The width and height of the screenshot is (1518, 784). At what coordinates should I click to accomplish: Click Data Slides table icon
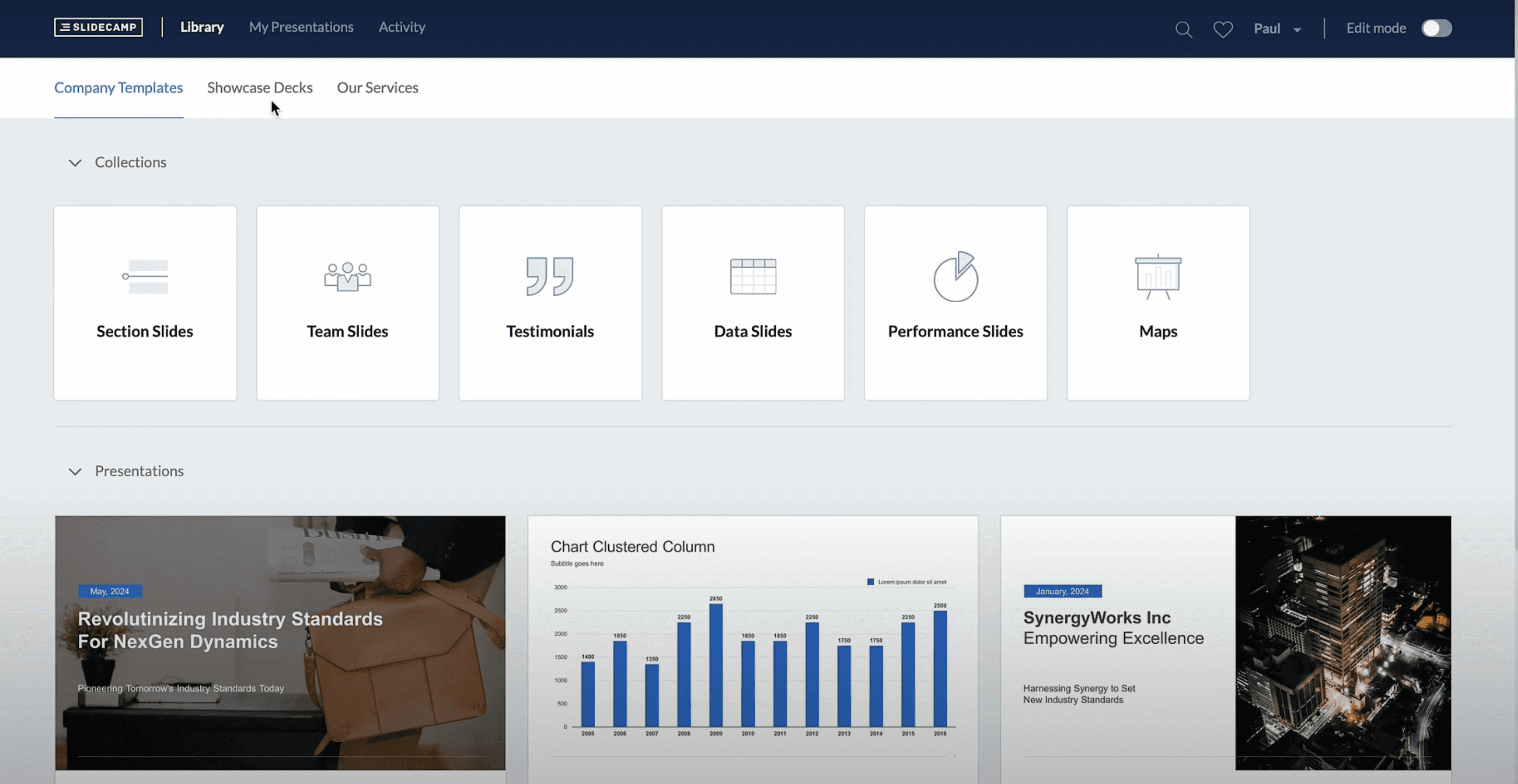[x=753, y=276]
